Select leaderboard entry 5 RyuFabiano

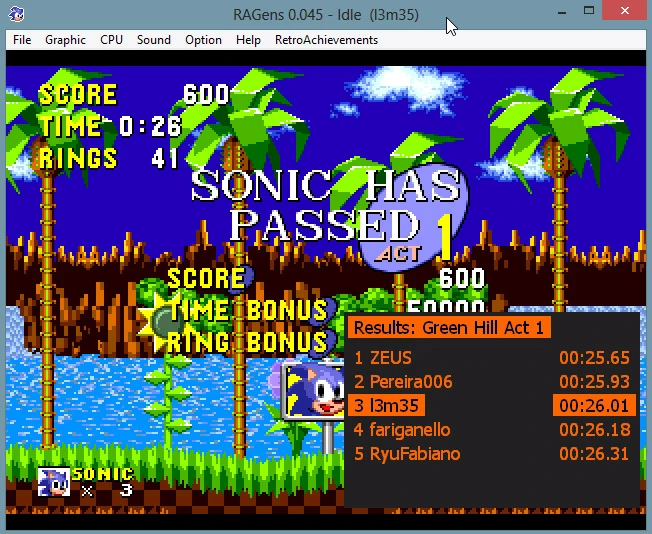407,454
